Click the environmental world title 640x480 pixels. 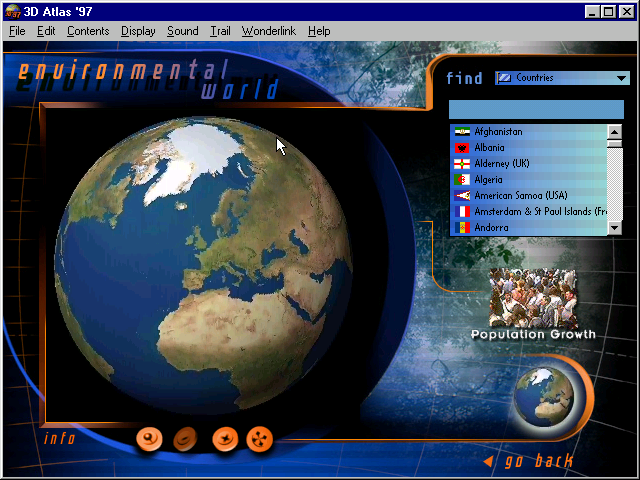149,80
